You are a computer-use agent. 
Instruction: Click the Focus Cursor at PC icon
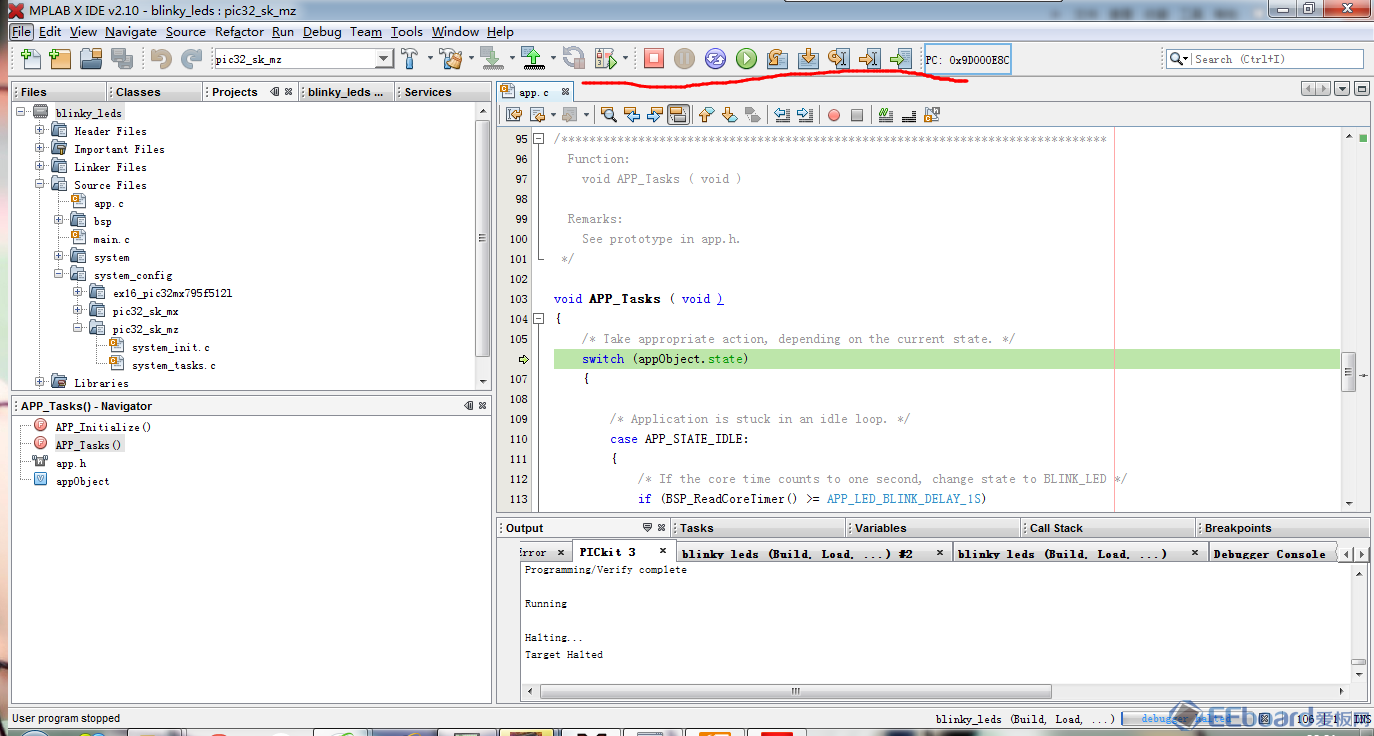pos(901,59)
